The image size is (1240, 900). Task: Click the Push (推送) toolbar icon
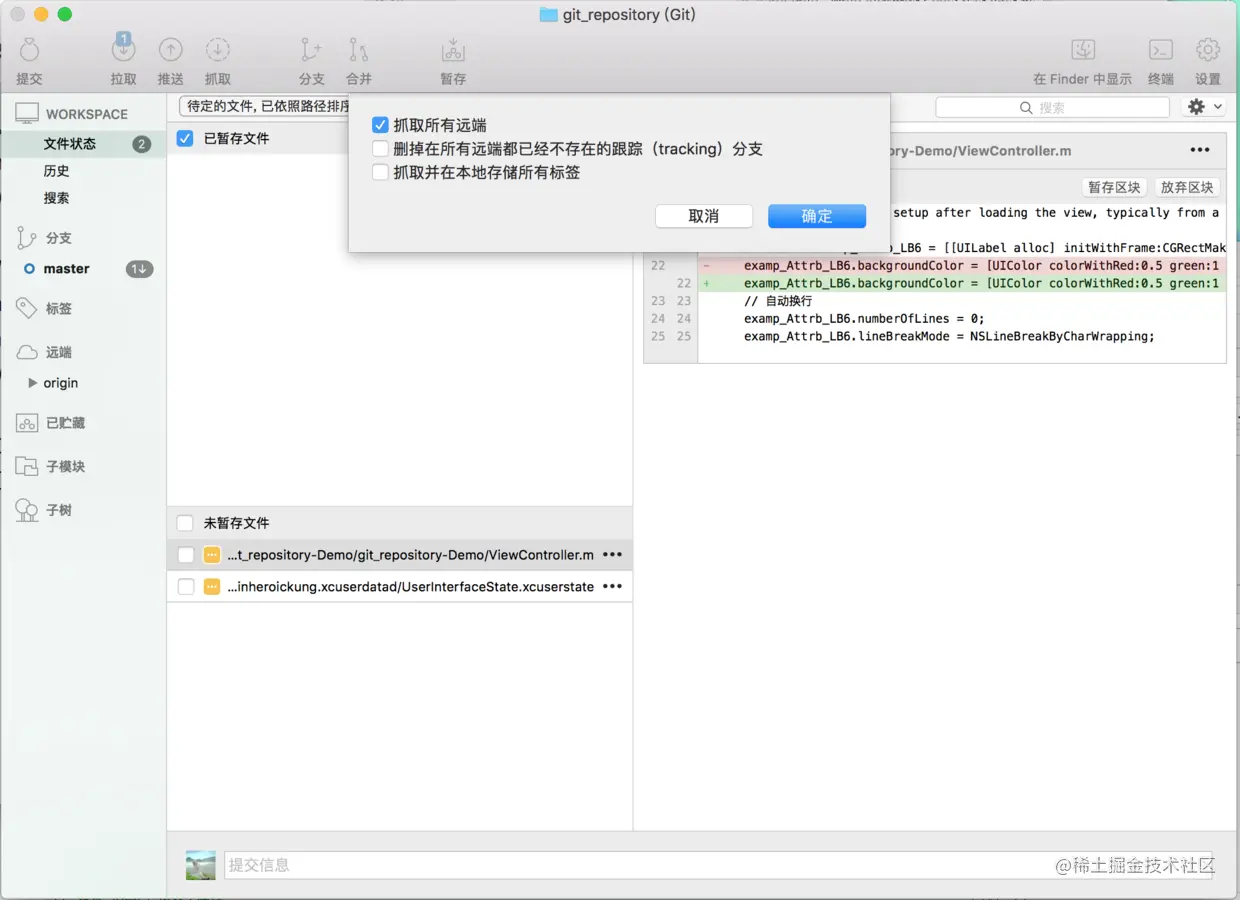[171, 50]
